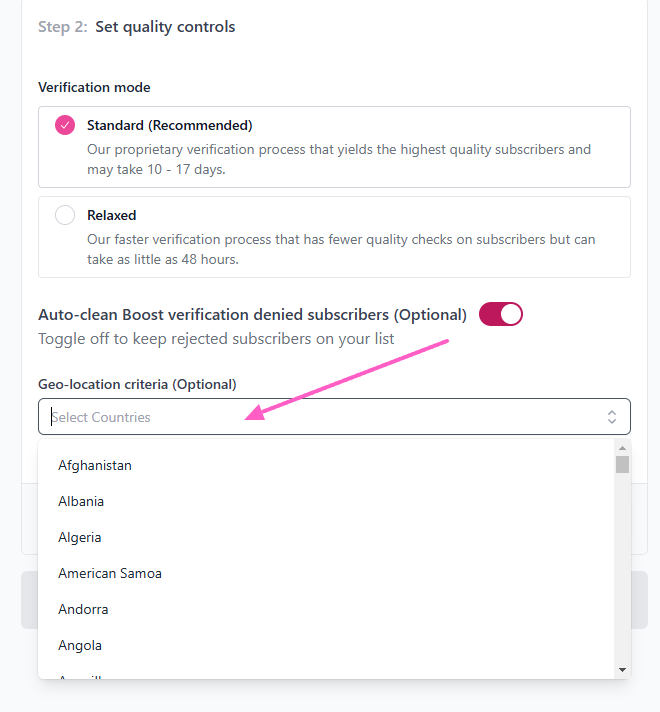Select Angola in the country list

coord(80,645)
